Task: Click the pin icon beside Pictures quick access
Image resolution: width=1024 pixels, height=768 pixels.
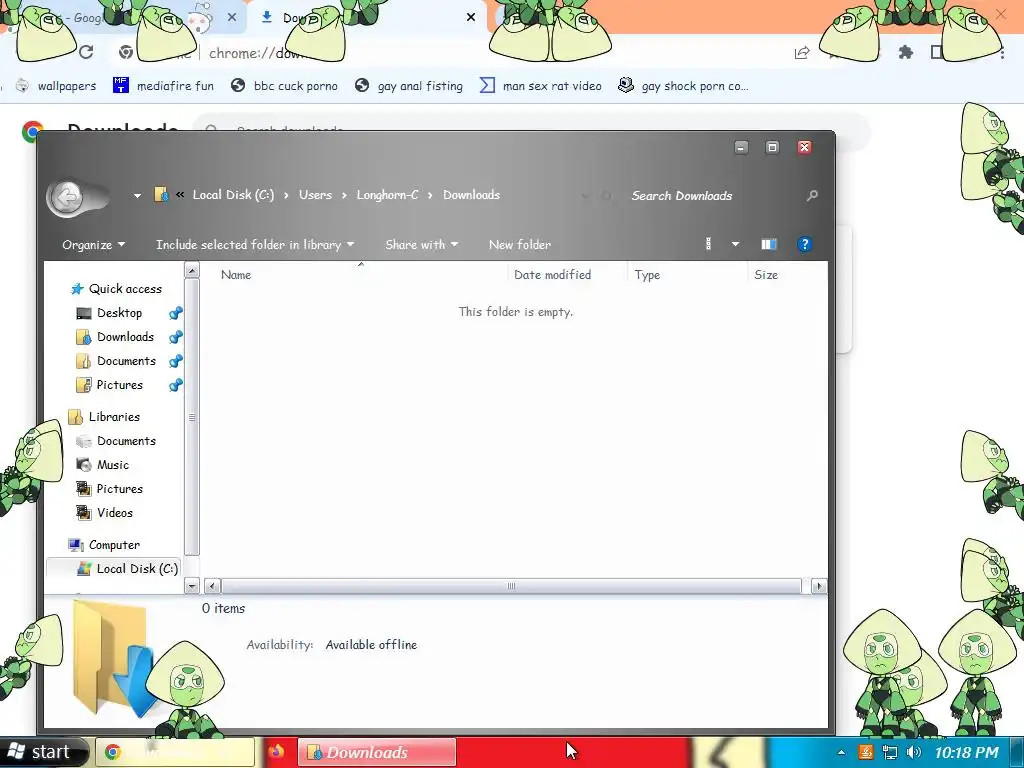Action: [176, 385]
